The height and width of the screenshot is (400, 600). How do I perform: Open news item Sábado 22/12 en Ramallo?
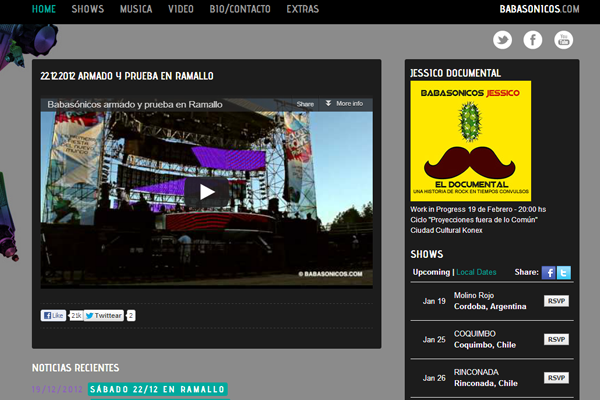tap(158, 389)
